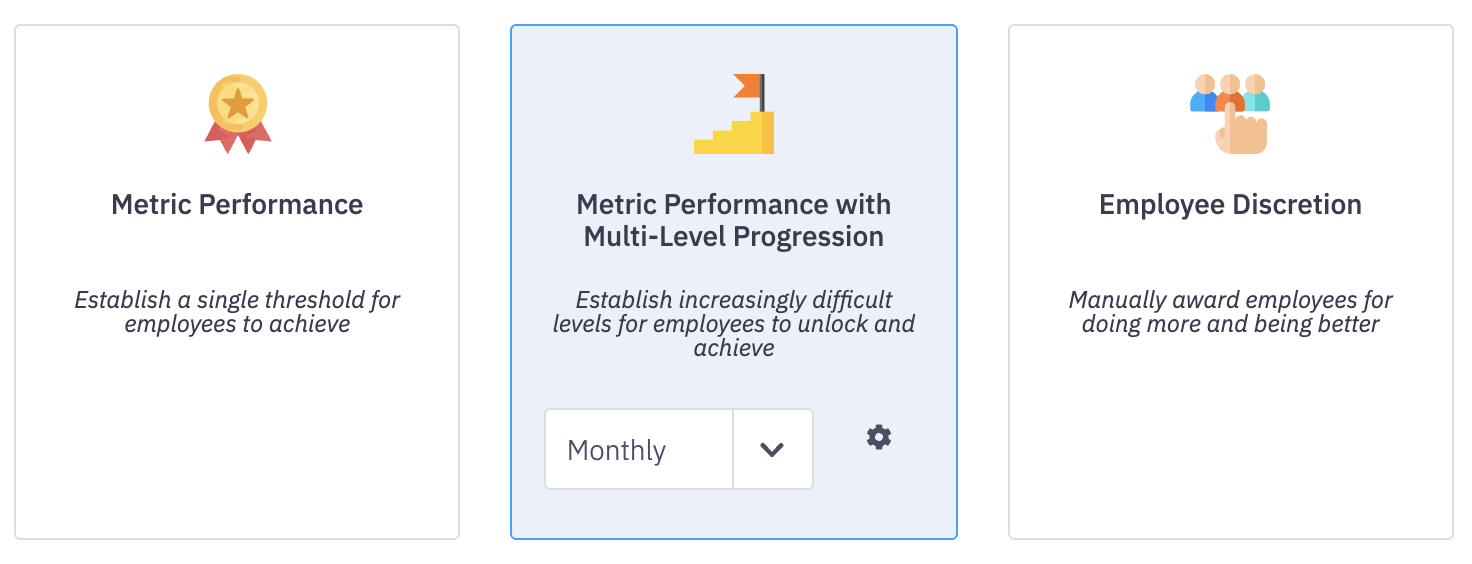Click the pointing hand below the employees
The width and height of the screenshot is (1472, 564).
point(1240,134)
